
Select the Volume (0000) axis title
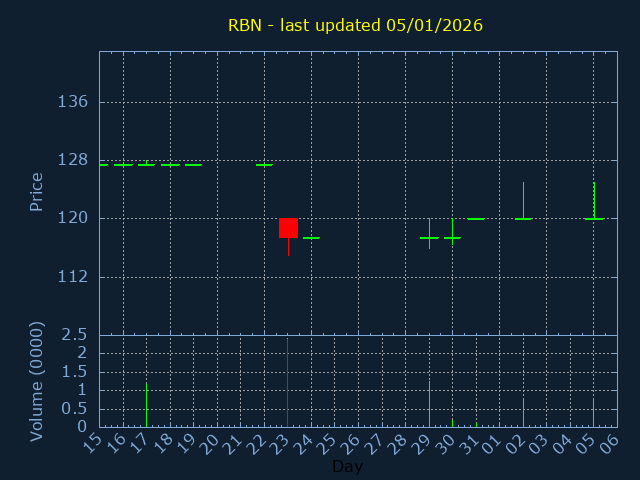click(x=37, y=381)
